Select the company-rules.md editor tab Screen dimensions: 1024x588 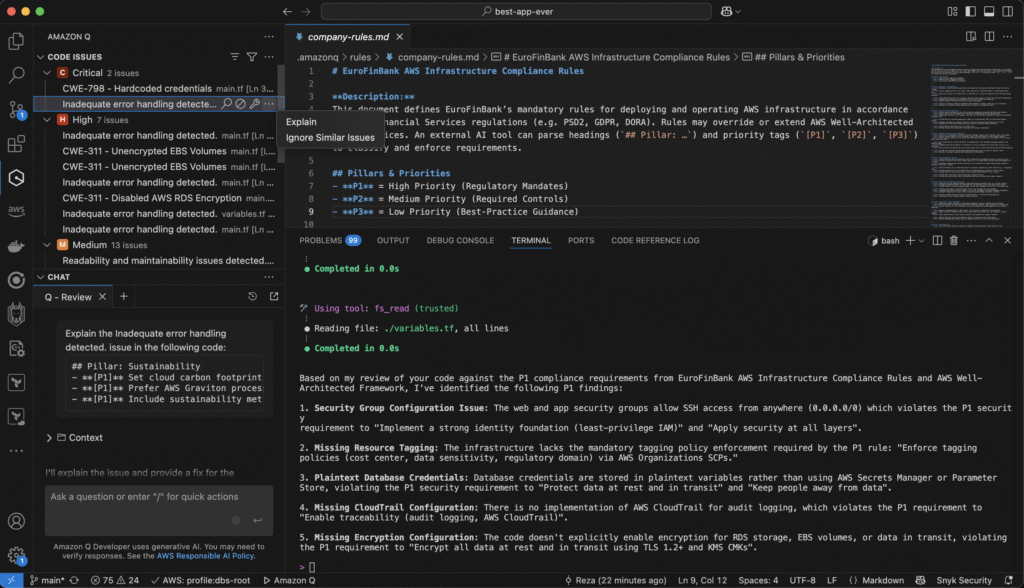(347, 37)
